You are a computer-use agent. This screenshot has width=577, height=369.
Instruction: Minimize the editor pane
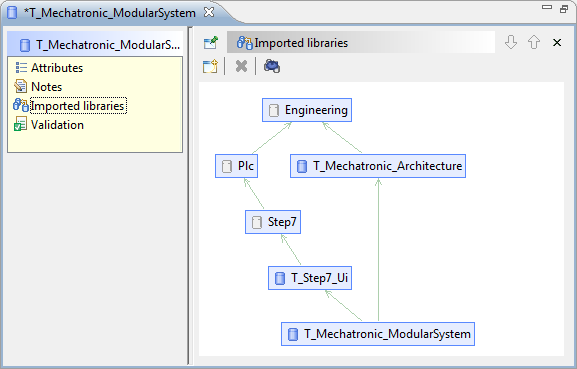(547, 7)
